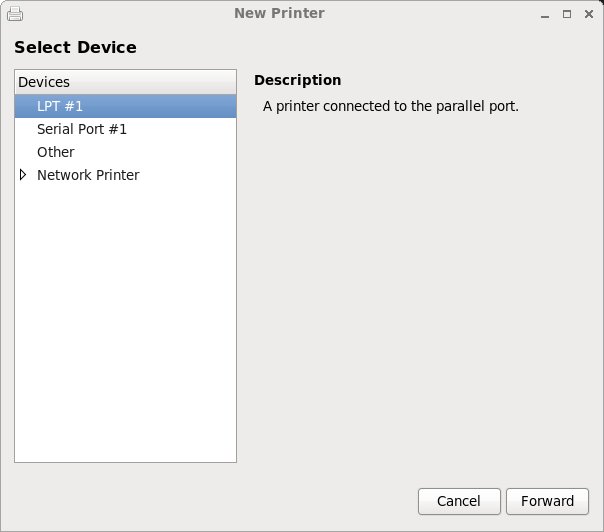This screenshot has width=604, height=532.
Task: Choose Other from the devices list
Action: (56, 152)
